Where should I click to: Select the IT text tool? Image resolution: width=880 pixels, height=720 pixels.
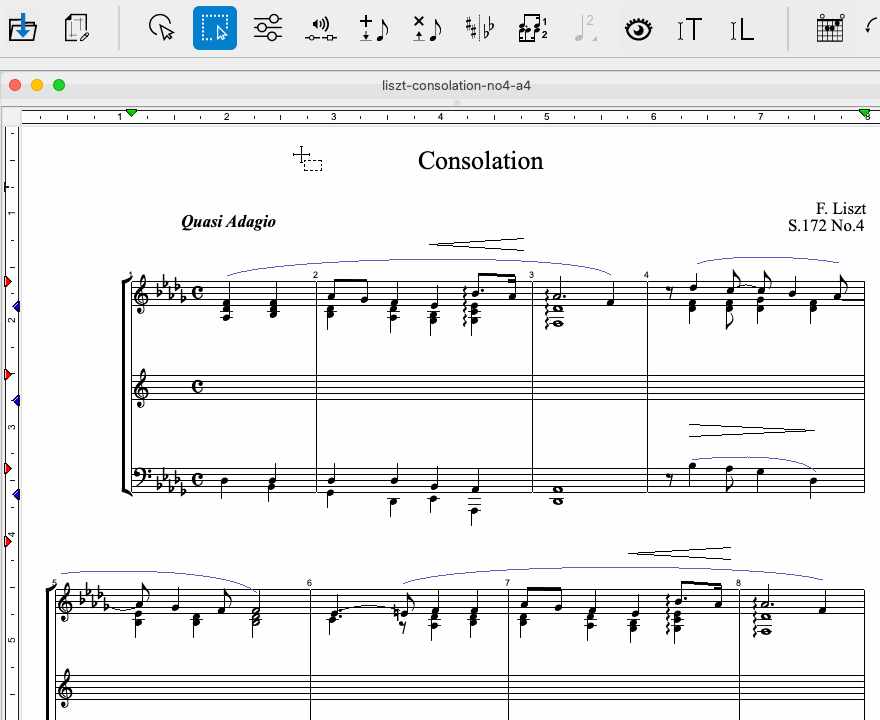(690, 29)
